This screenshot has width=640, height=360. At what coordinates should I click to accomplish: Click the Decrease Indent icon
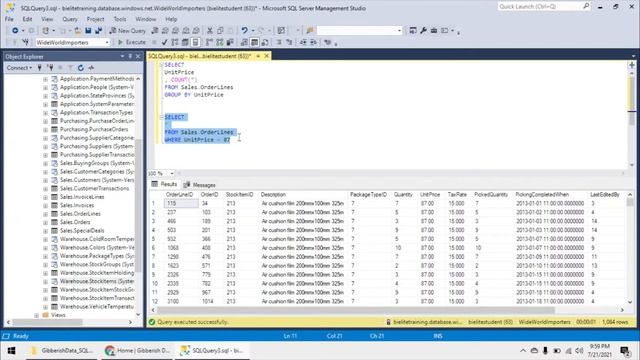[303, 42]
